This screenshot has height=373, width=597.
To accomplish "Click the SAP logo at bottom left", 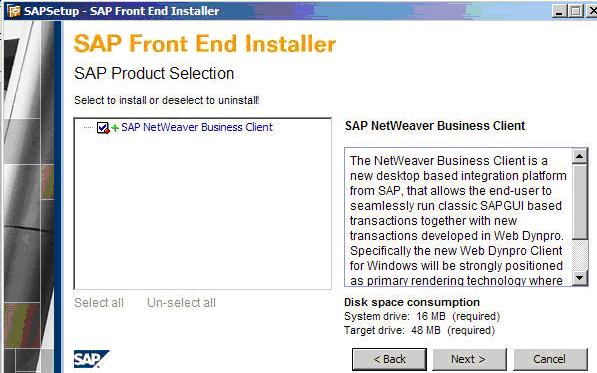I will [91, 359].
